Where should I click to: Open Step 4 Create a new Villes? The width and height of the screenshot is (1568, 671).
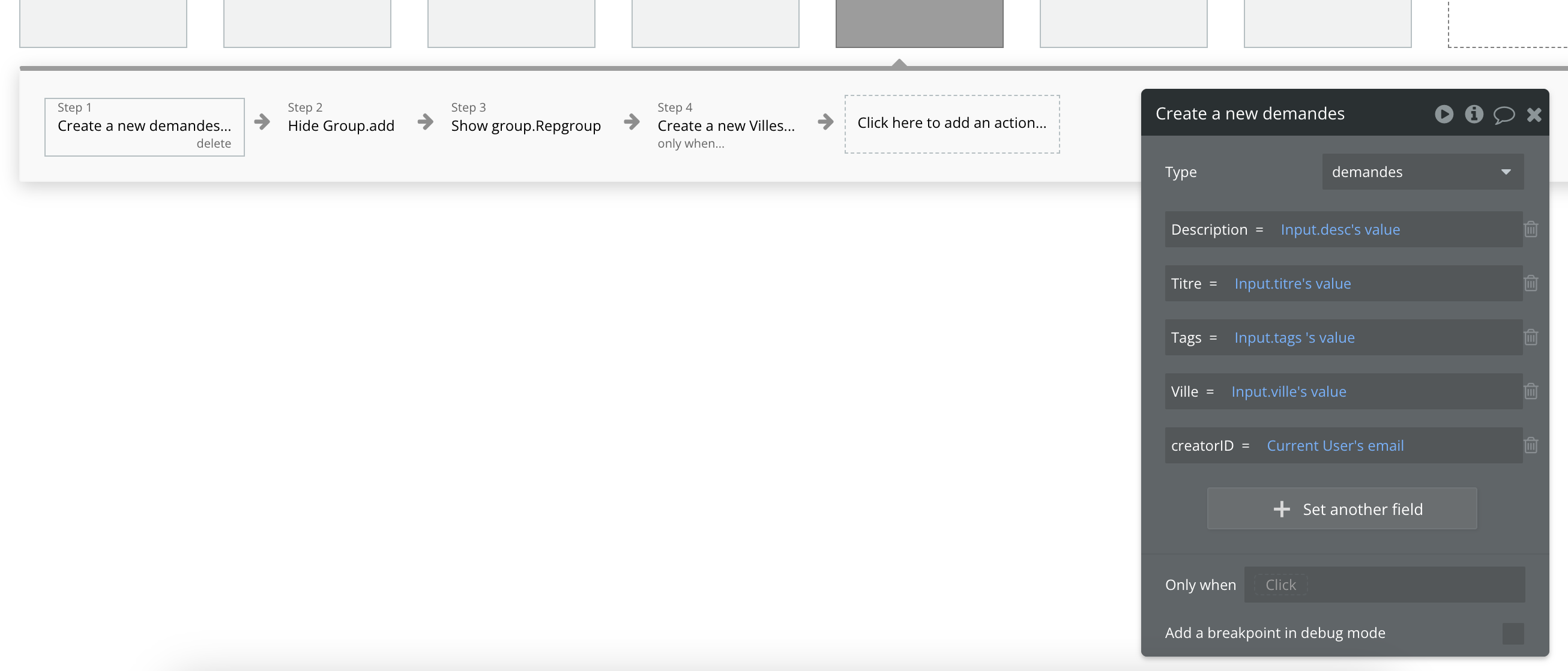726,125
